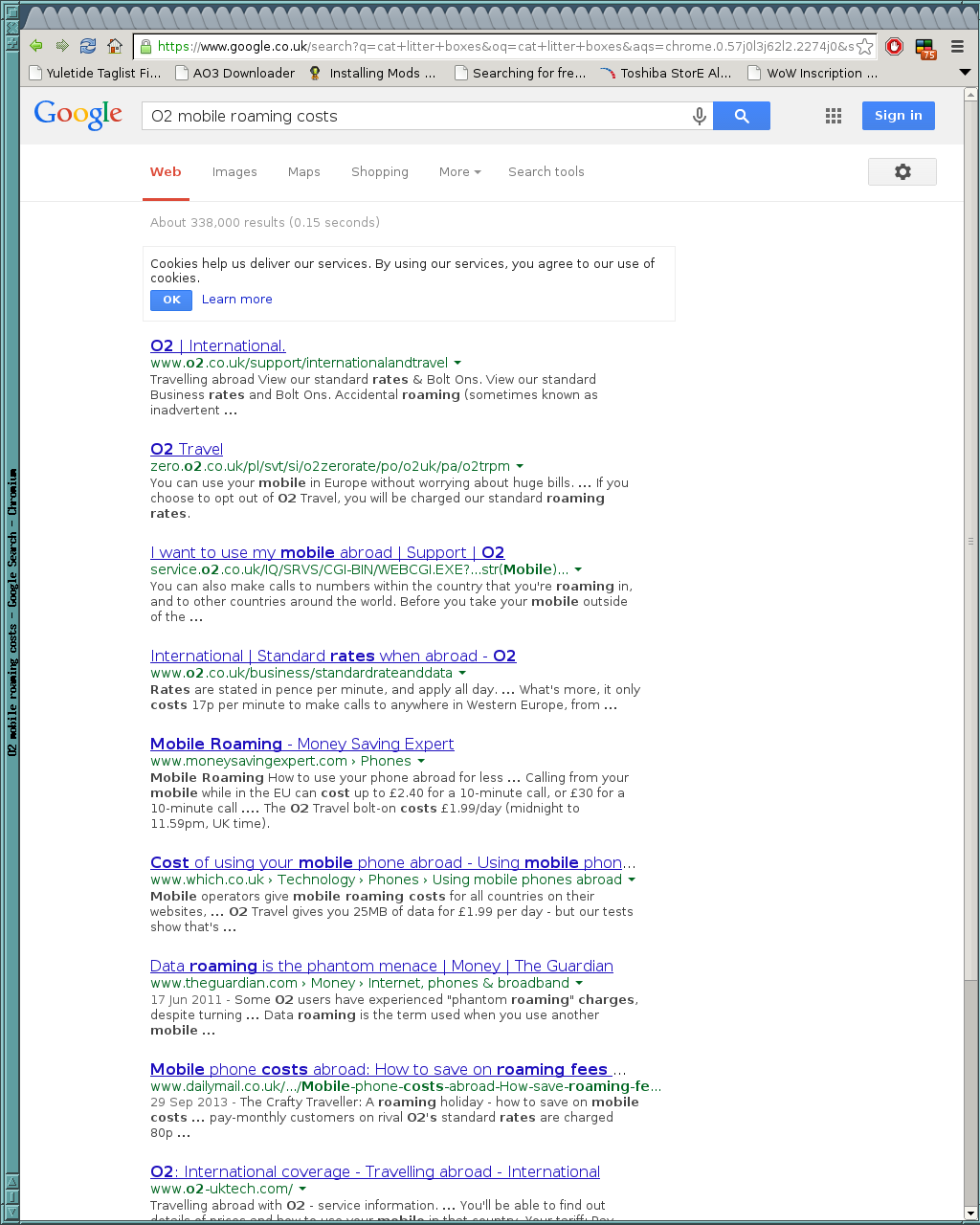Viewport: 980px width, 1225px height.
Task: Select the Web search tab
Action: click(166, 172)
